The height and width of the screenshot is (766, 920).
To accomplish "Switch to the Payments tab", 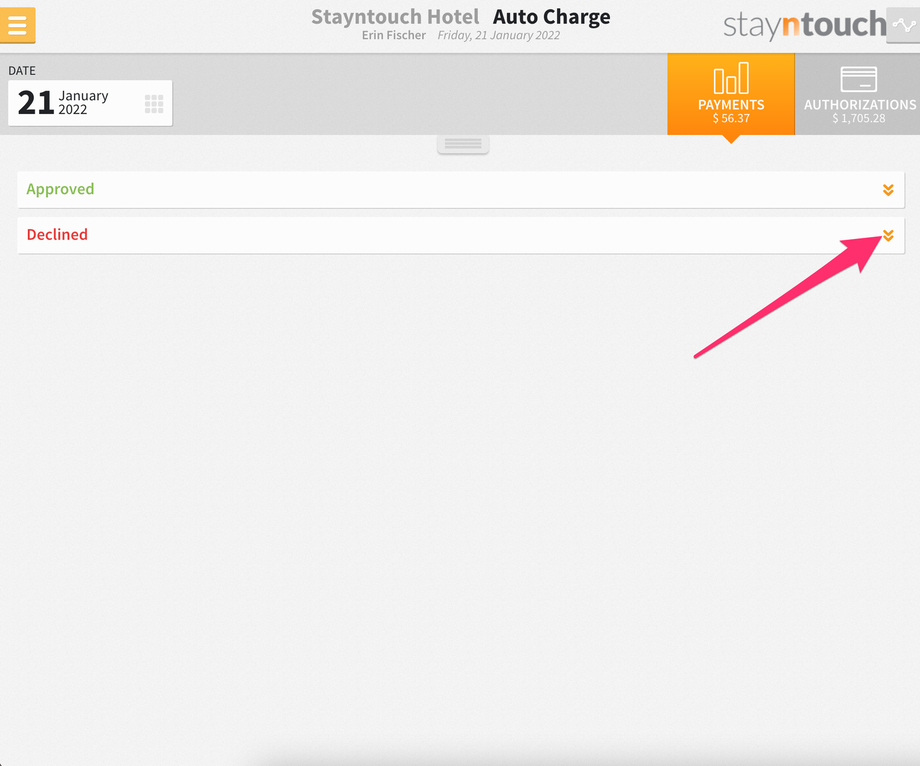I will pyautogui.click(x=730, y=94).
